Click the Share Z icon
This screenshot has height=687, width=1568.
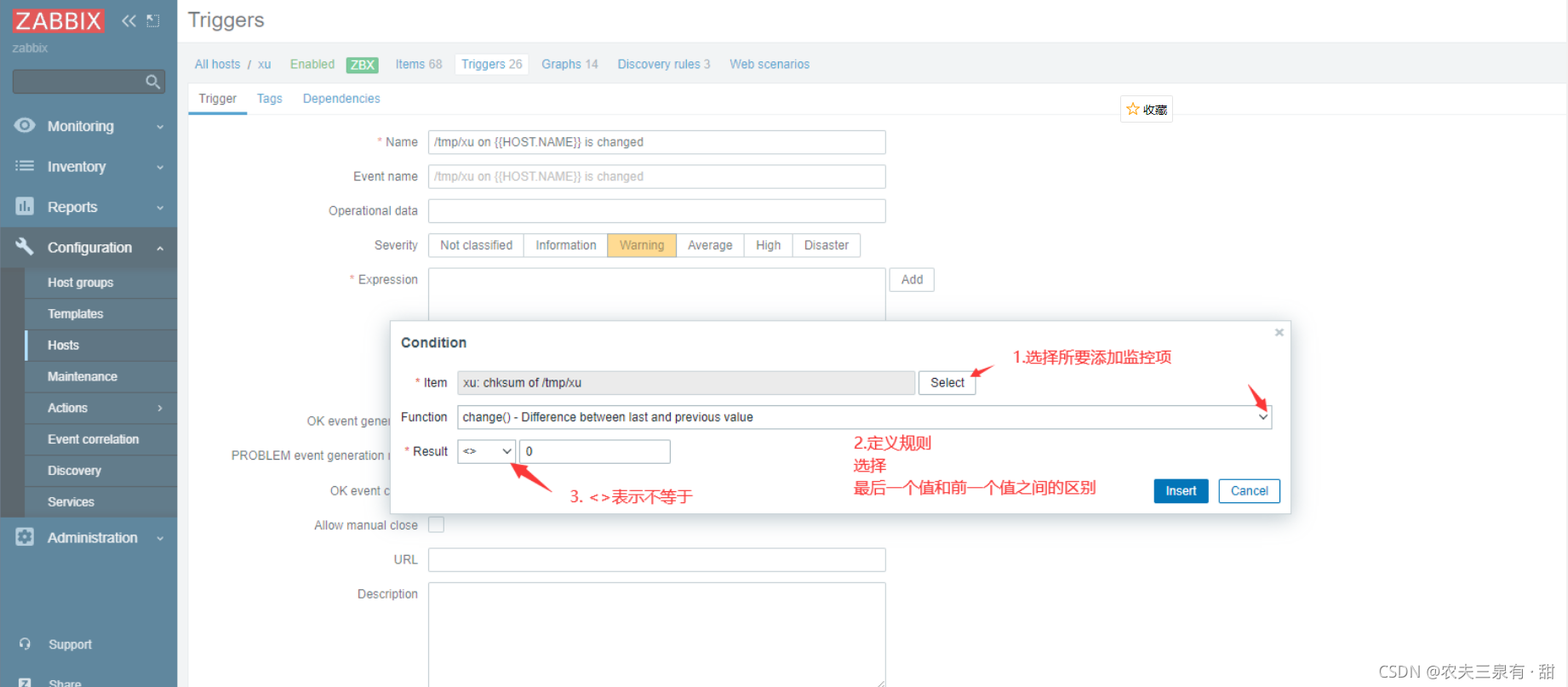(x=25, y=683)
